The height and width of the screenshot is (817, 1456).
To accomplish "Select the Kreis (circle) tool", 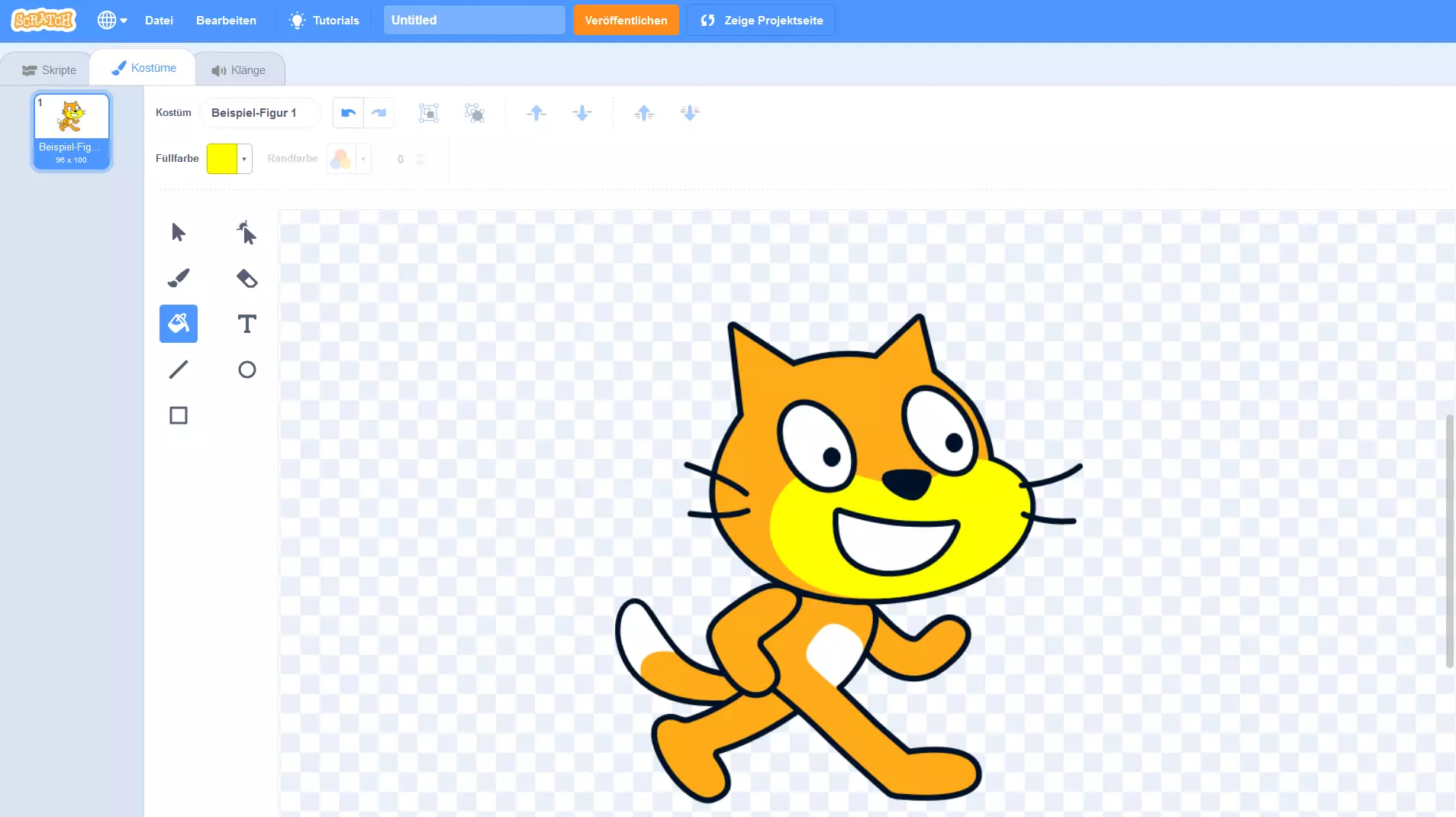I will (x=246, y=369).
